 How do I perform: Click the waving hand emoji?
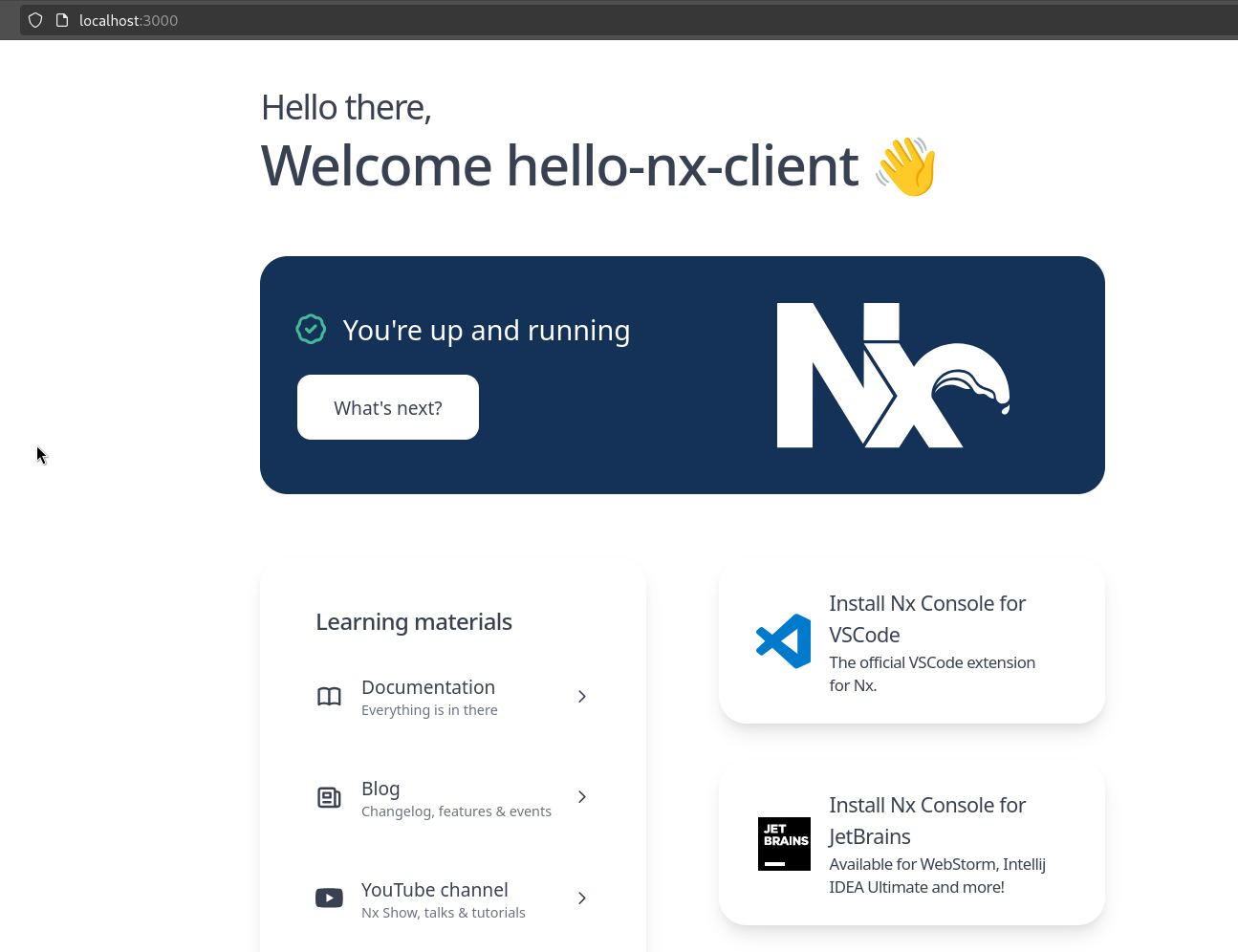point(906,166)
